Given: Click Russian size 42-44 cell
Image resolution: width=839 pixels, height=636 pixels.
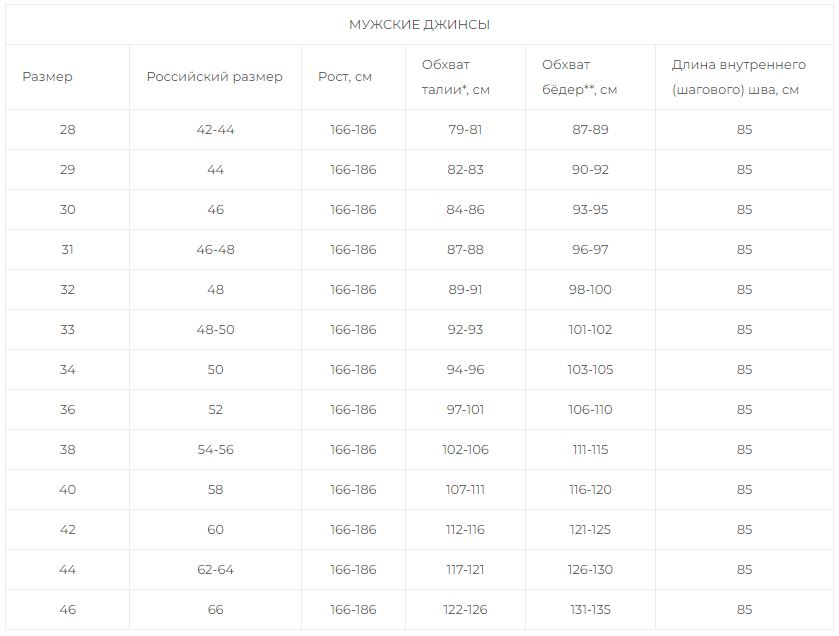Looking at the screenshot, I should point(215,130).
